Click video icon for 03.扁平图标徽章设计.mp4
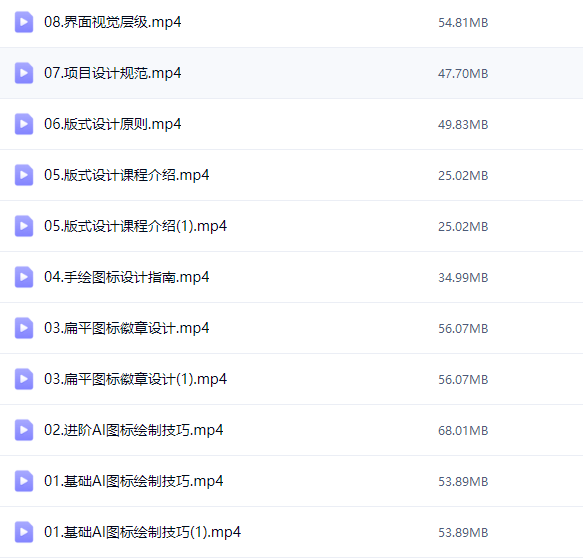583x558 pixels. pos(24,328)
